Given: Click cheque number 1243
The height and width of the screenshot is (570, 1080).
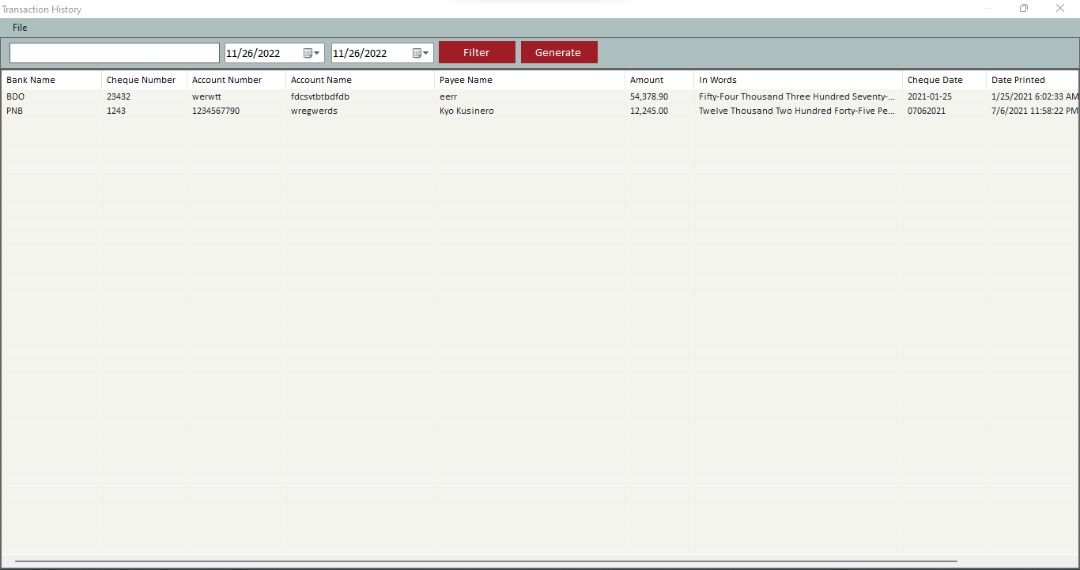Looking at the screenshot, I should click(x=116, y=111).
